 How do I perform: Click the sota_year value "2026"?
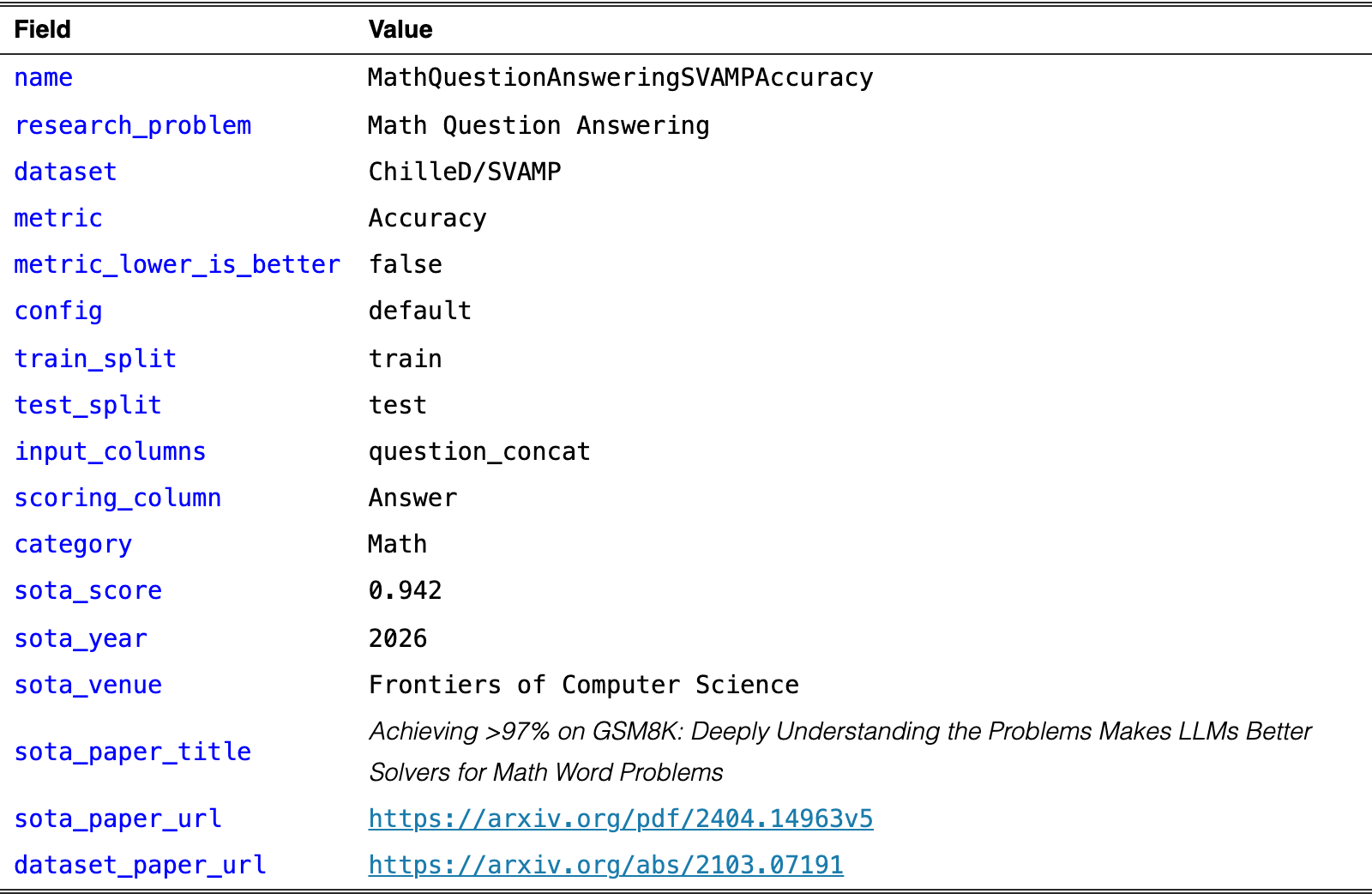coord(398,638)
